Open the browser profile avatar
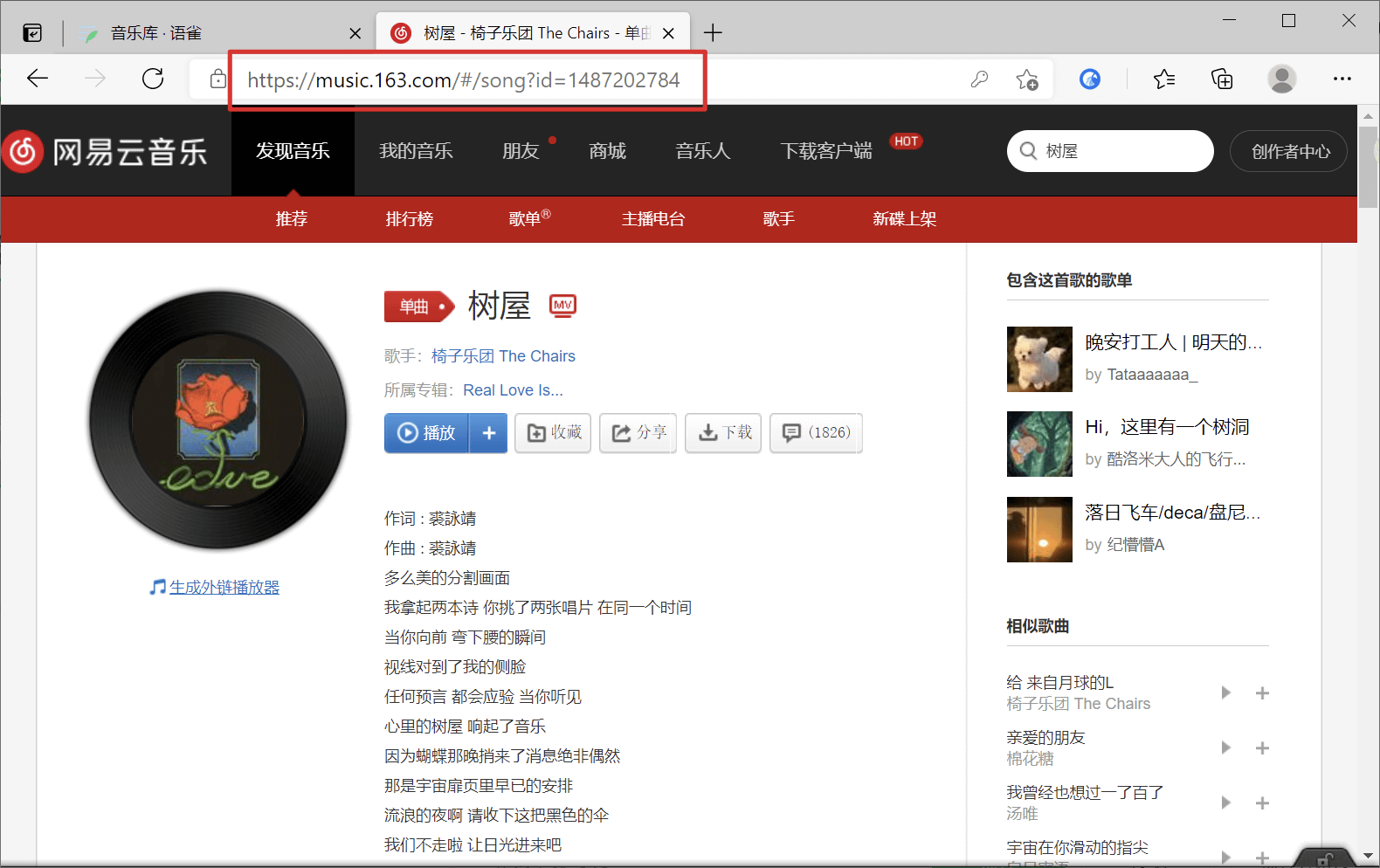 pos(1282,79)
